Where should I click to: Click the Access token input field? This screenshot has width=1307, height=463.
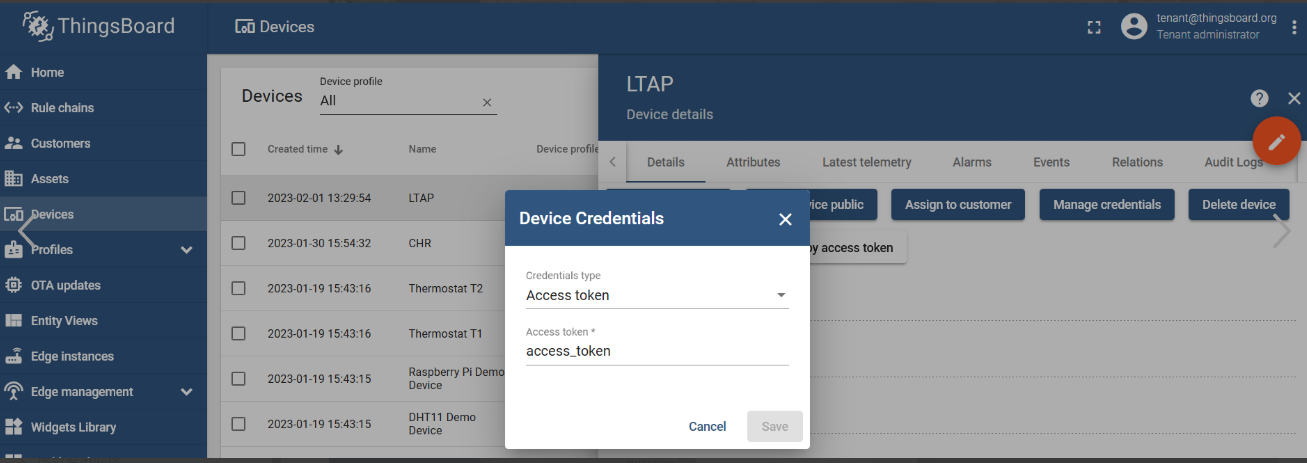point(656,351)
